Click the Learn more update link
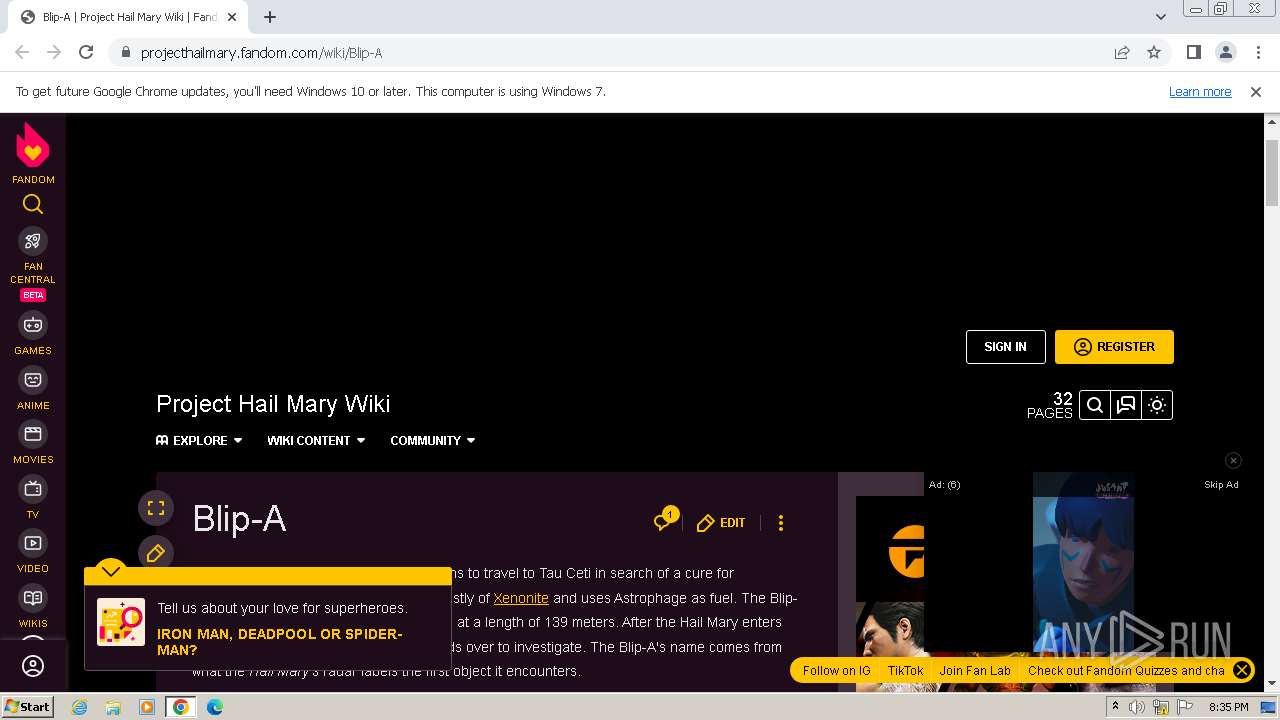The height and width of the screenshot is (720, 1280). [x=1200, y=92]
